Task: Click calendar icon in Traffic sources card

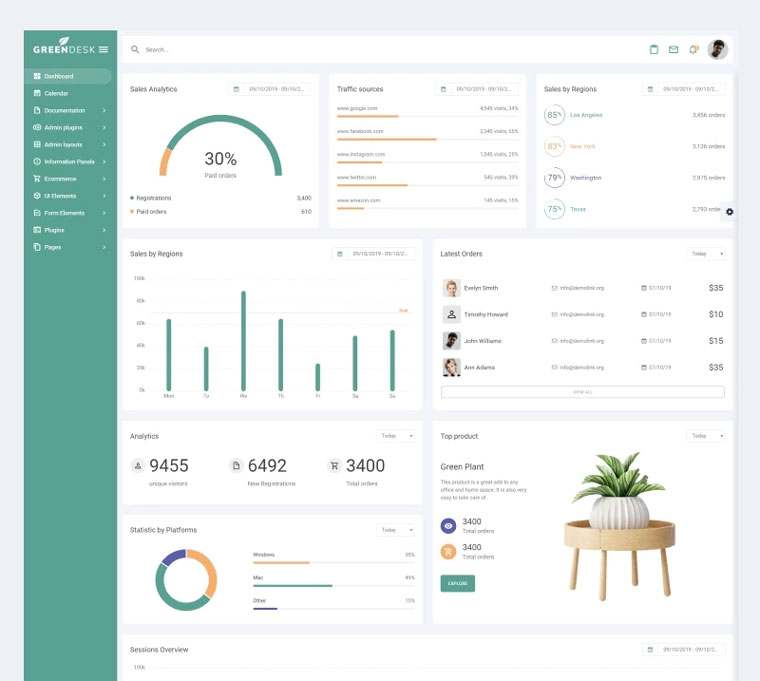Action: tap(444, 89)
